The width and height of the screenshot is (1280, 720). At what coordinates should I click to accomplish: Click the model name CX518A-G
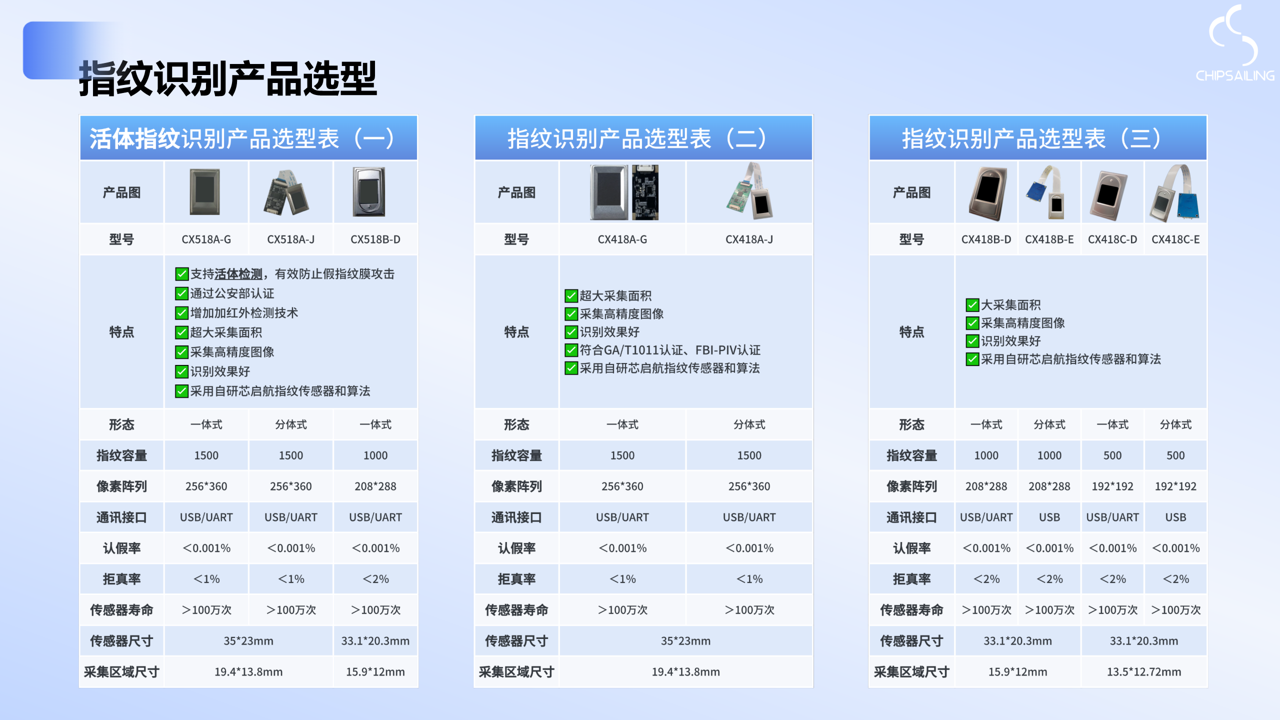[x=206, y=240]
